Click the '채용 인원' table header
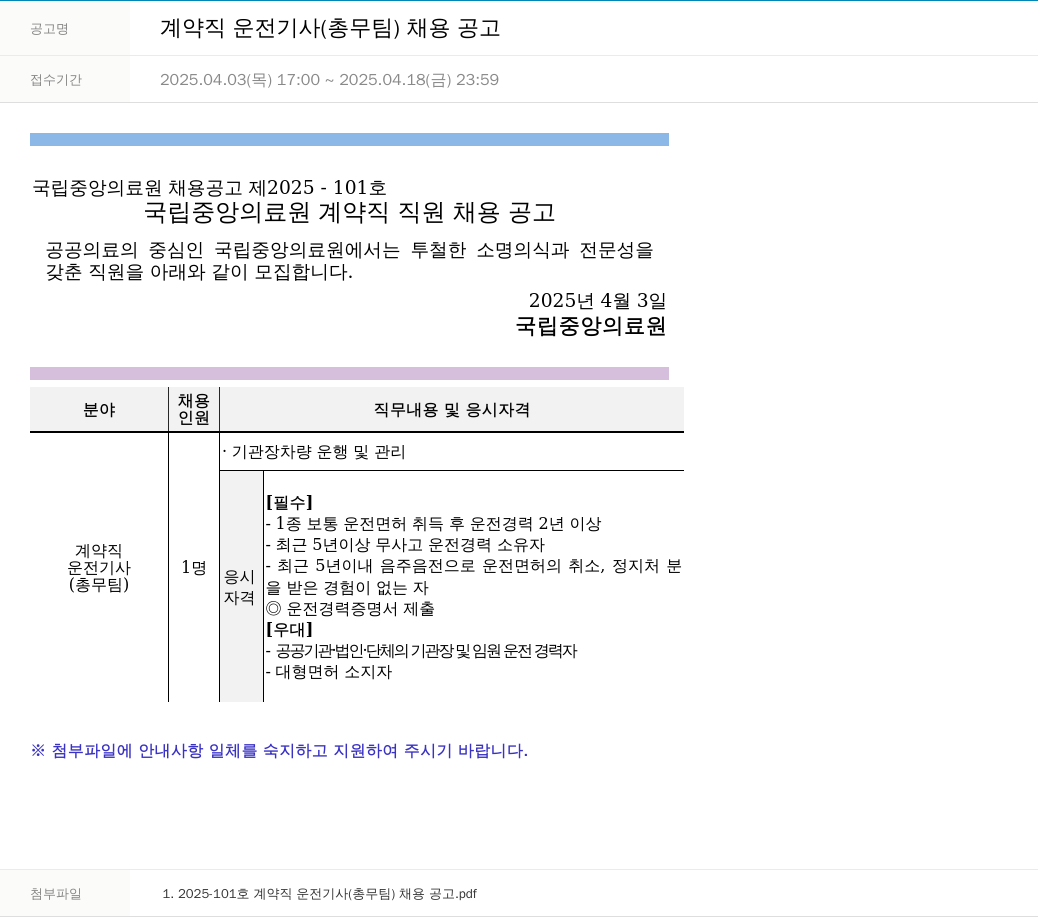1038x918 pixels. pyautogui.click(x=194, y=410)
